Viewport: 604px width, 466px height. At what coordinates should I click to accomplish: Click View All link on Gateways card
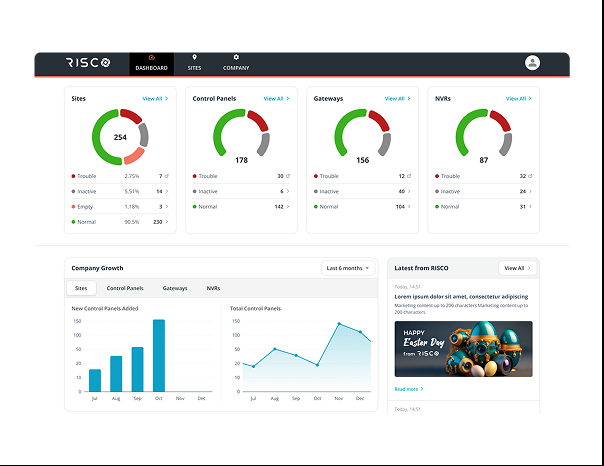tap(397, 99)
